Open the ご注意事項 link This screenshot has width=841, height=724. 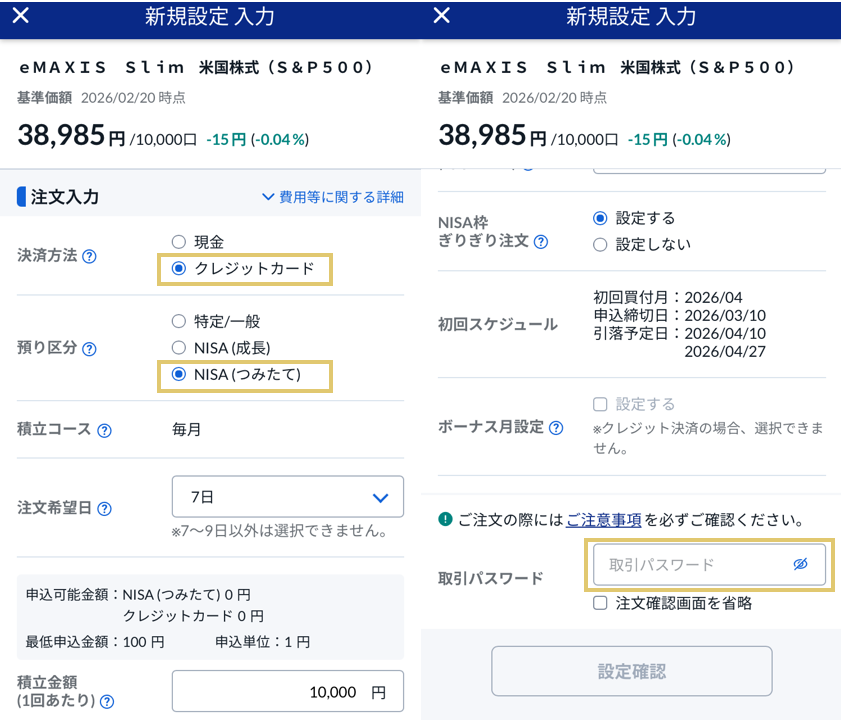(603, 520)
